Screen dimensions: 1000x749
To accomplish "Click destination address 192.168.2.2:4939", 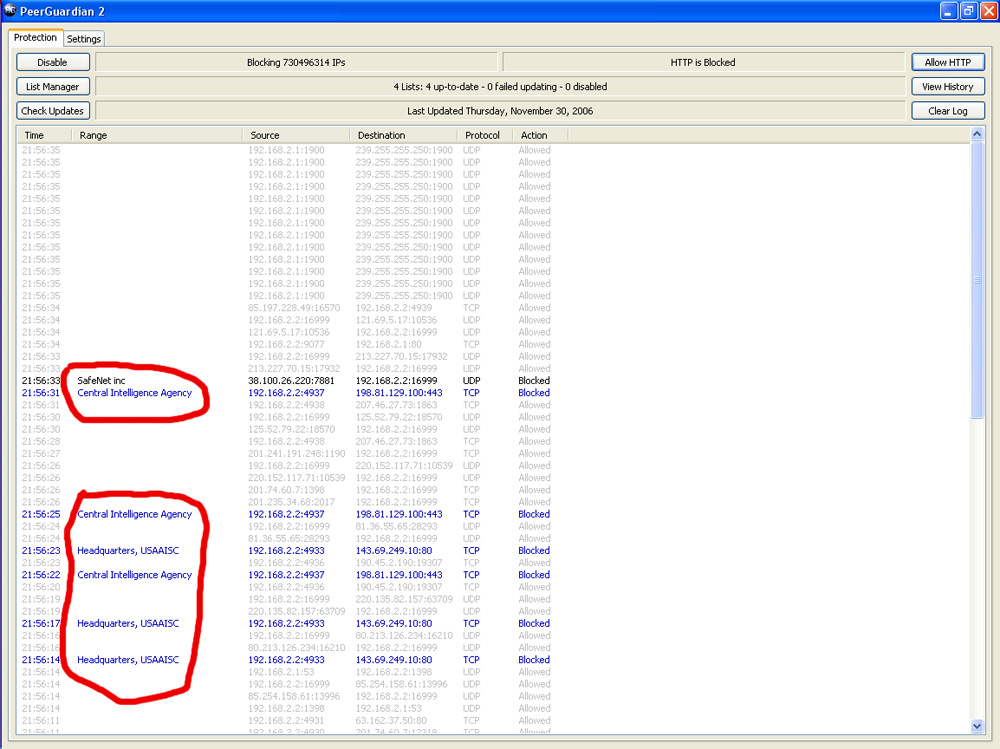I will pos(394,308).
